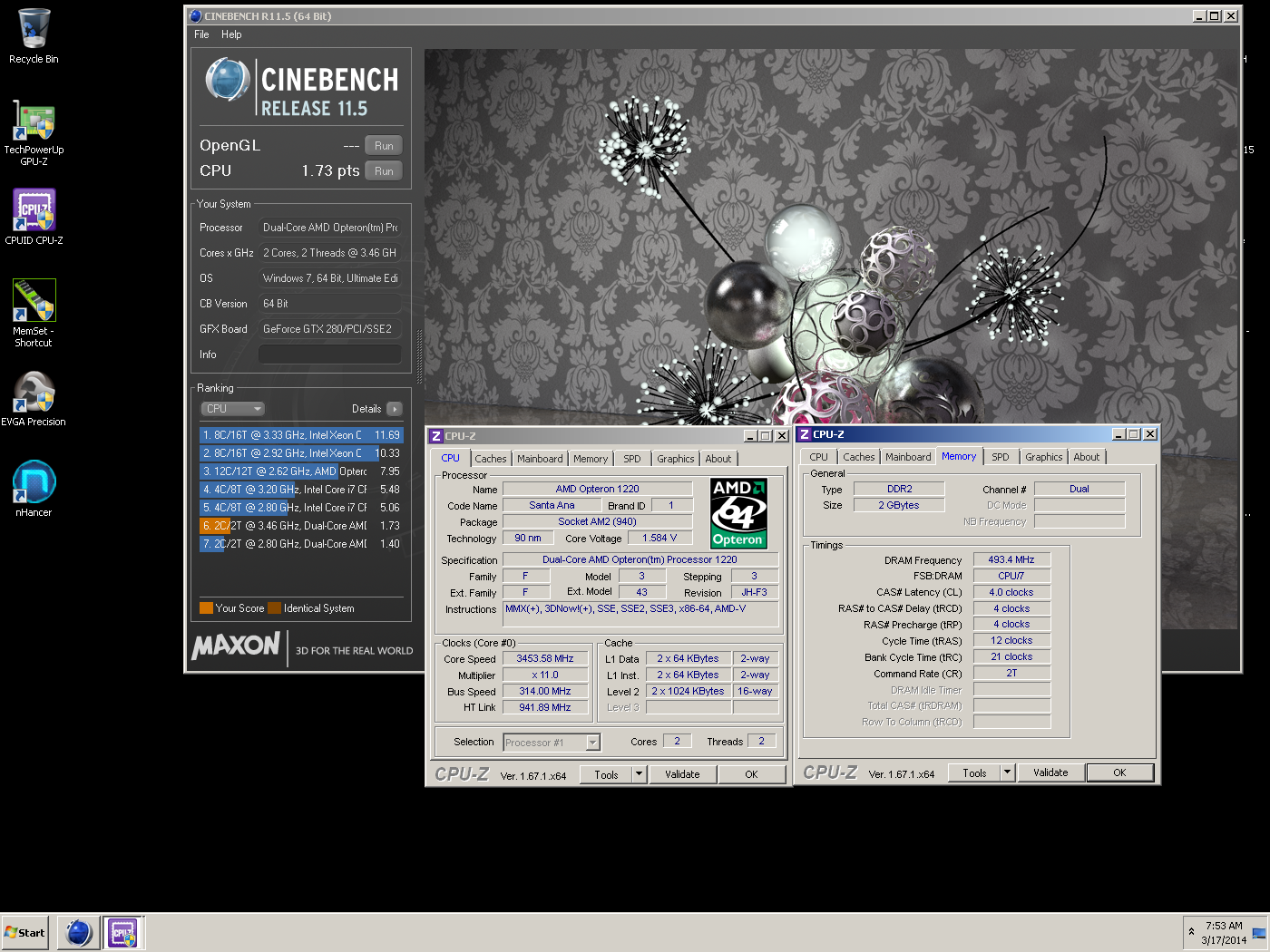Switch to SPD tab in left CPU-Z
This screenshot has width=1270, height=952.
[x=632, y=459]
